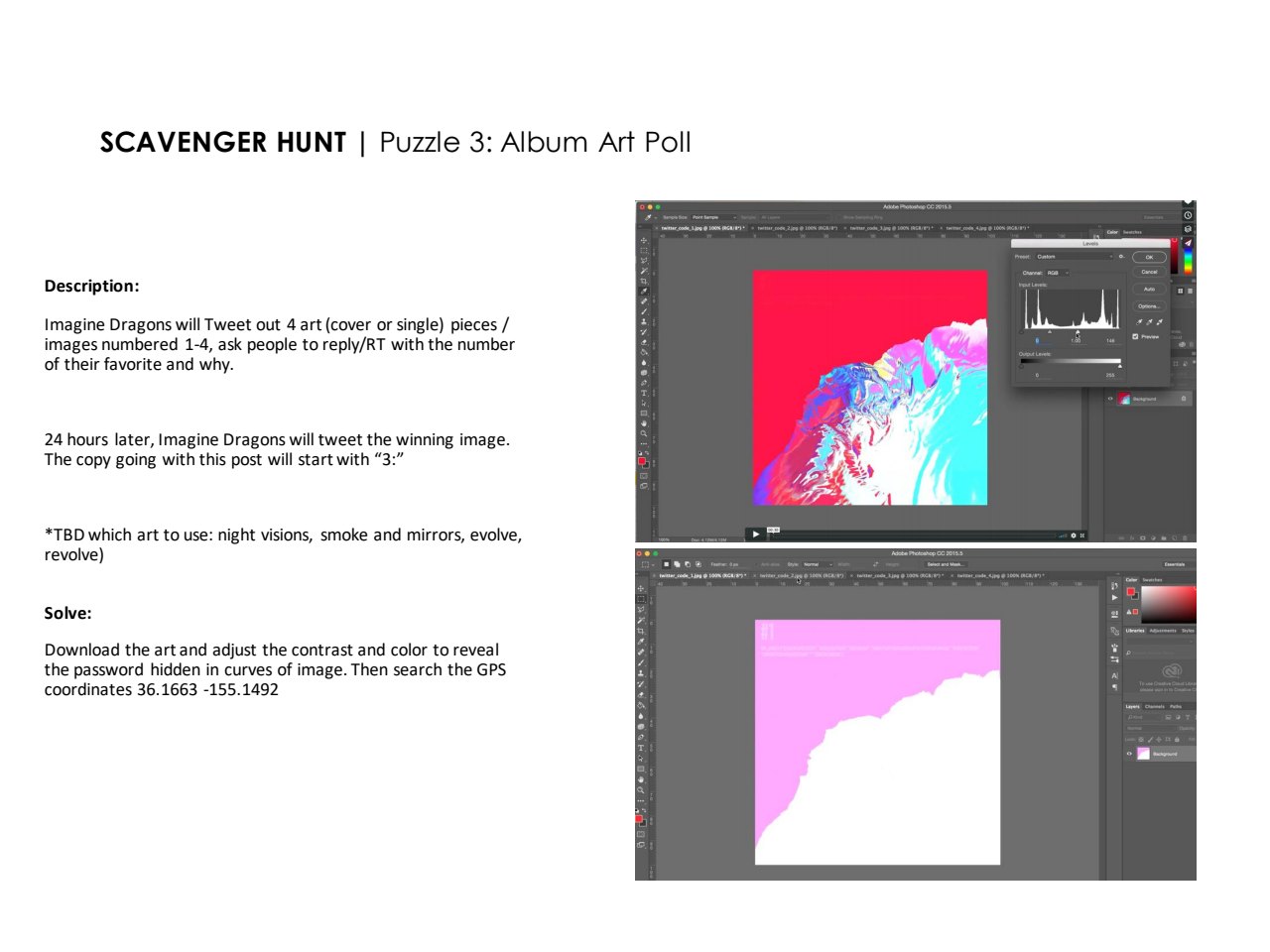1270x952 pixels.
Task: Open the Channel RGB dropdown in Levels
Action: pyautogui.click(x=1058, y=273)
